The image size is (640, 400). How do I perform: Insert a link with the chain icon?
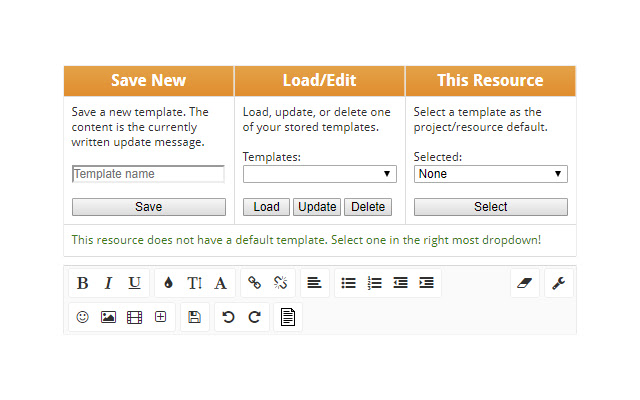pos(254,283)
